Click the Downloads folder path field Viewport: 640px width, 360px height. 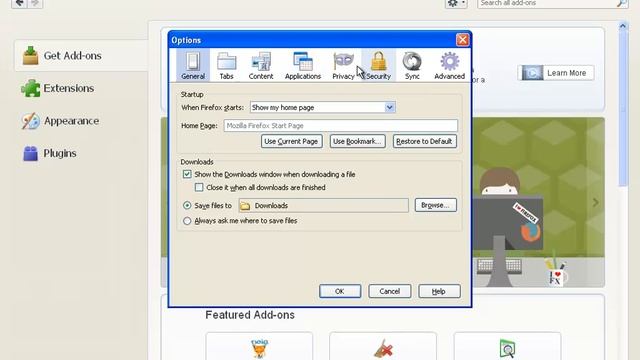(323, 205)
